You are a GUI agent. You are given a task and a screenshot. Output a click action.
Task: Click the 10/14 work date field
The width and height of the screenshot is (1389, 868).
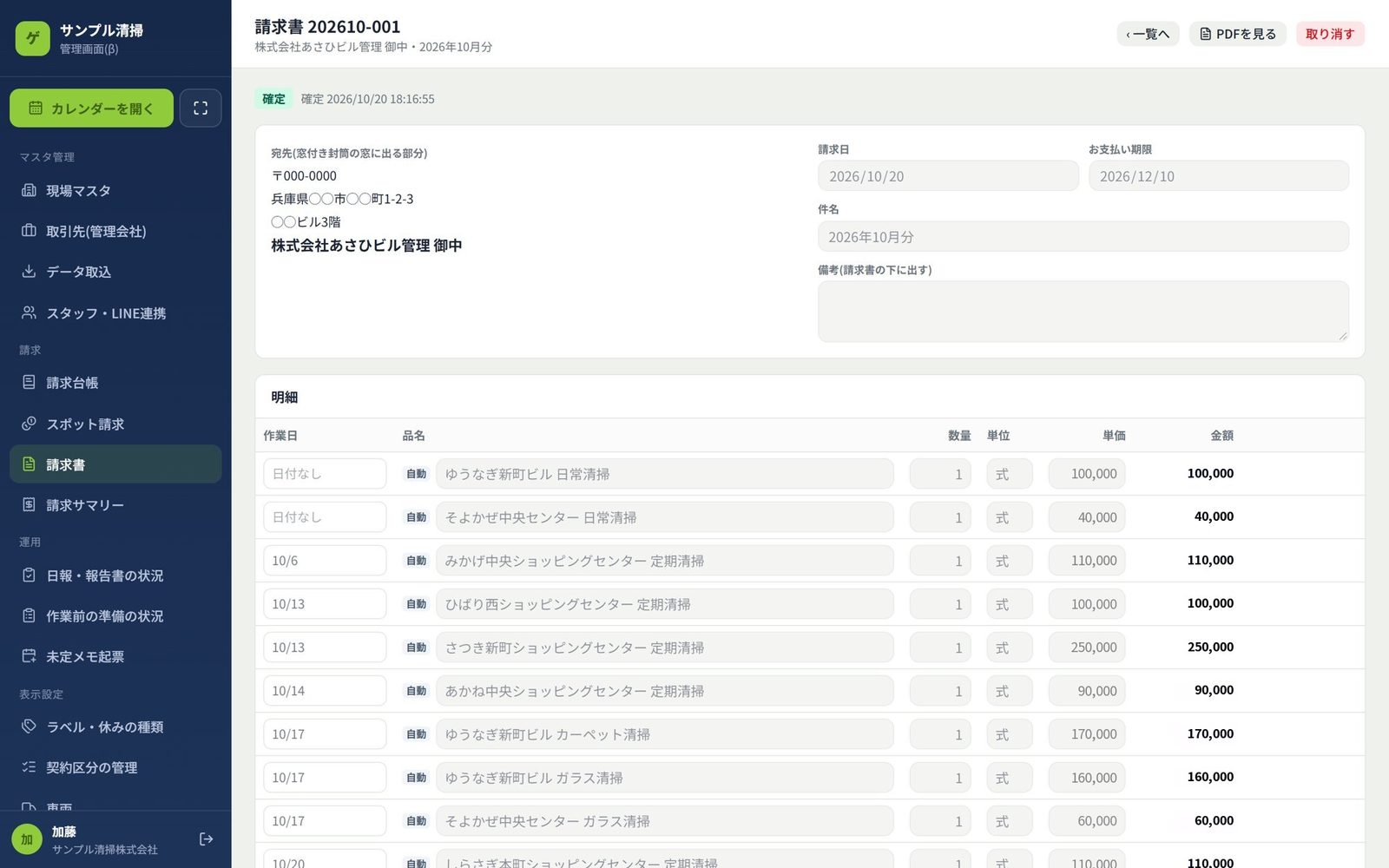click(x=325, y=691)
